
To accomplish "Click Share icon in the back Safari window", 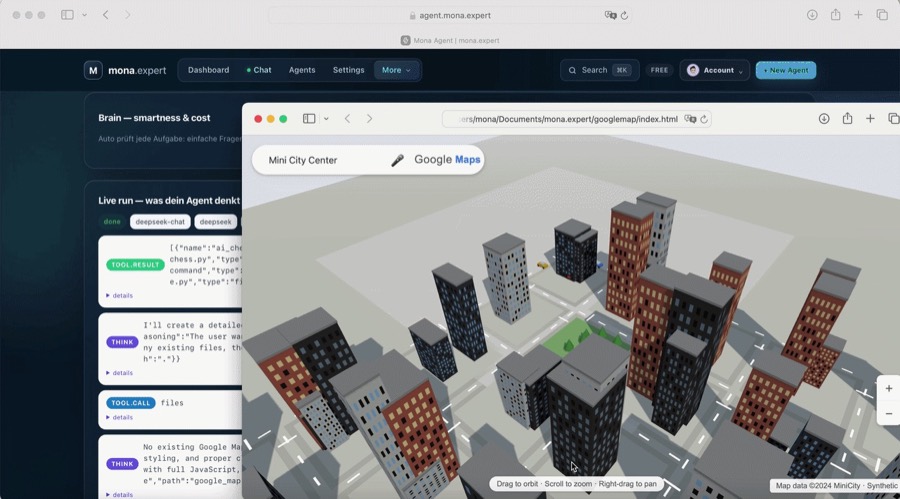I will [x=835, y=15].
